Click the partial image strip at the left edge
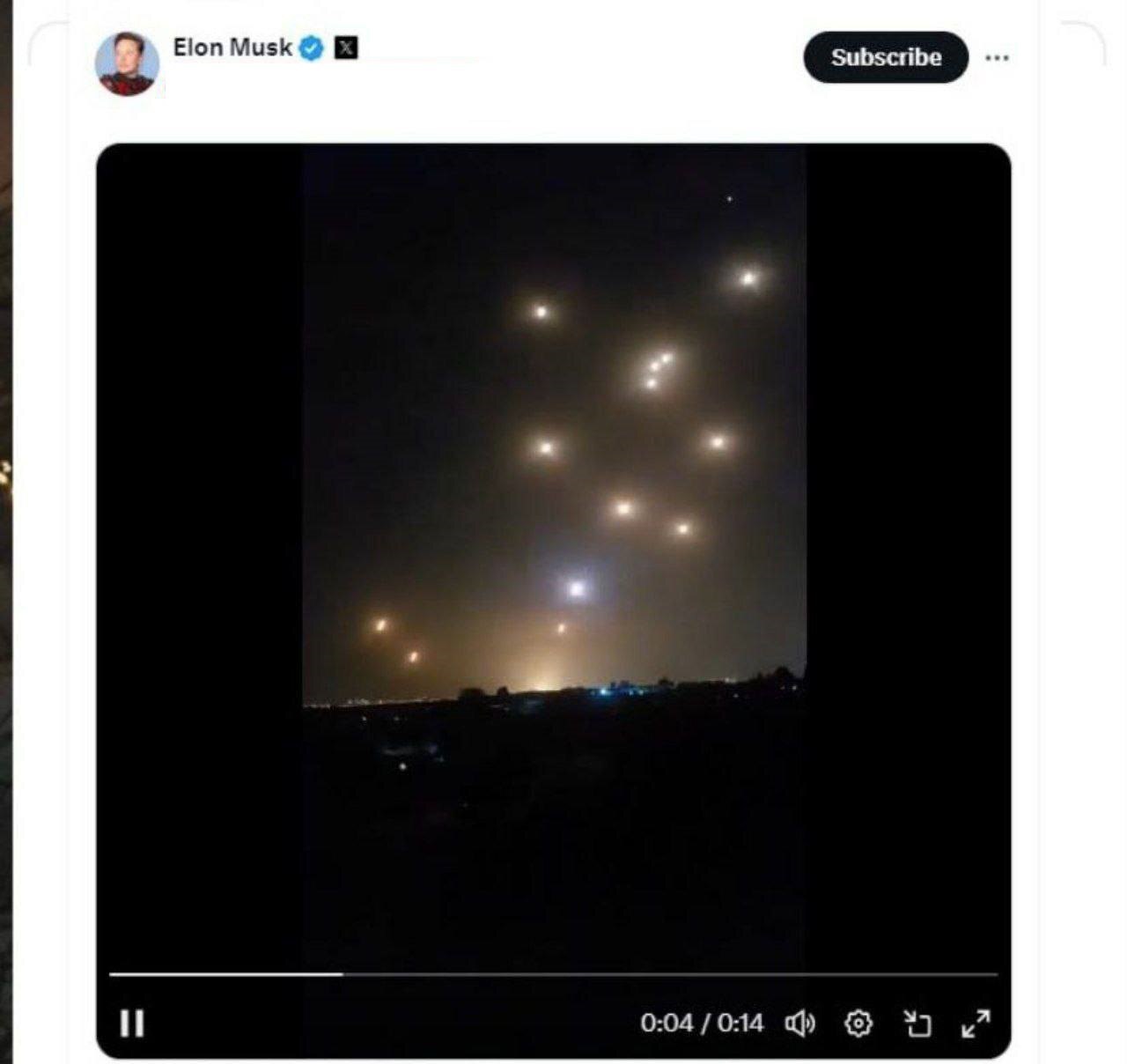Screen dimensions: 1127x1064 coord(5,528)
